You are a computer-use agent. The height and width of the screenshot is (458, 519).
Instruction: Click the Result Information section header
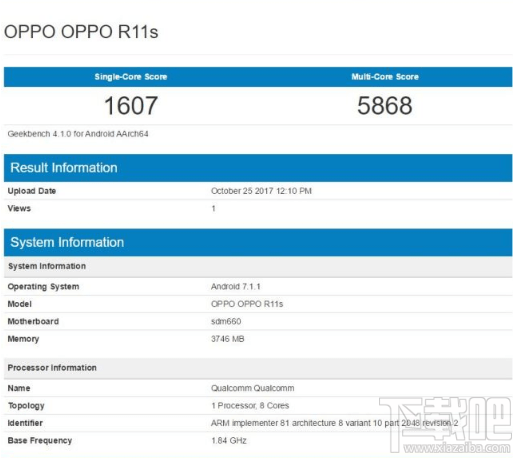258,168
